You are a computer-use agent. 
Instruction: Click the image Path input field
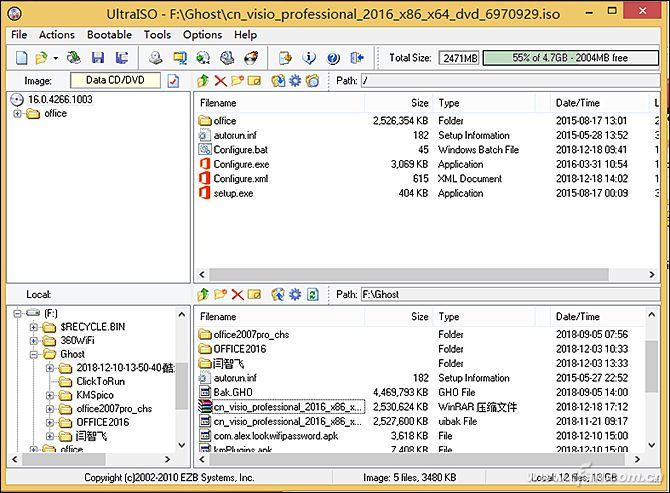510,80
